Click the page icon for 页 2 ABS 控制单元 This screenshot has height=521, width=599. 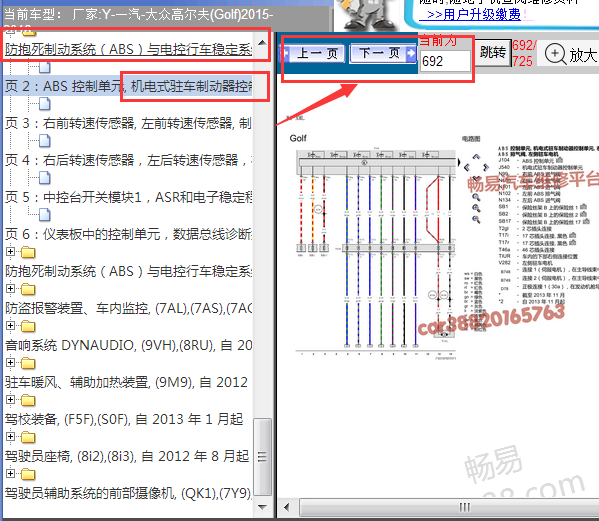45,68
